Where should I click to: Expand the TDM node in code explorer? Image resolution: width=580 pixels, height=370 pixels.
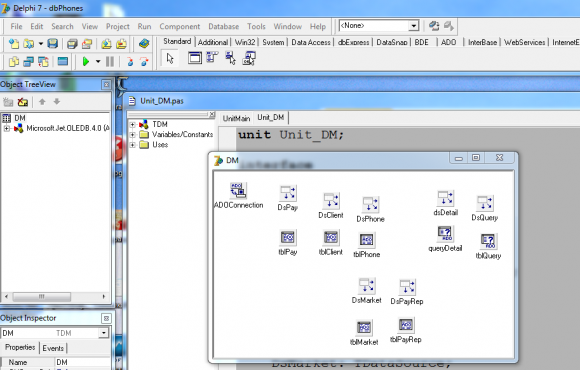132,124
